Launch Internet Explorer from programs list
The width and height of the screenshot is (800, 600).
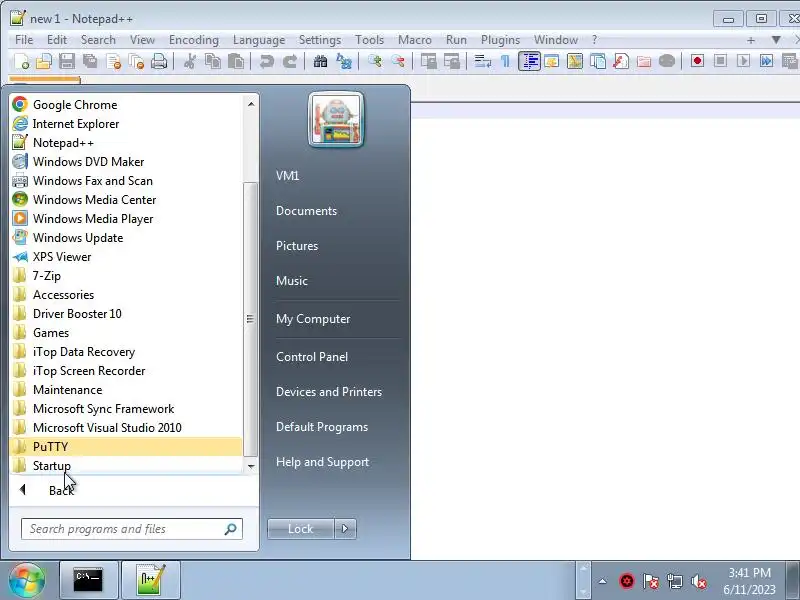pyautogui.click(x=126, y=123)
